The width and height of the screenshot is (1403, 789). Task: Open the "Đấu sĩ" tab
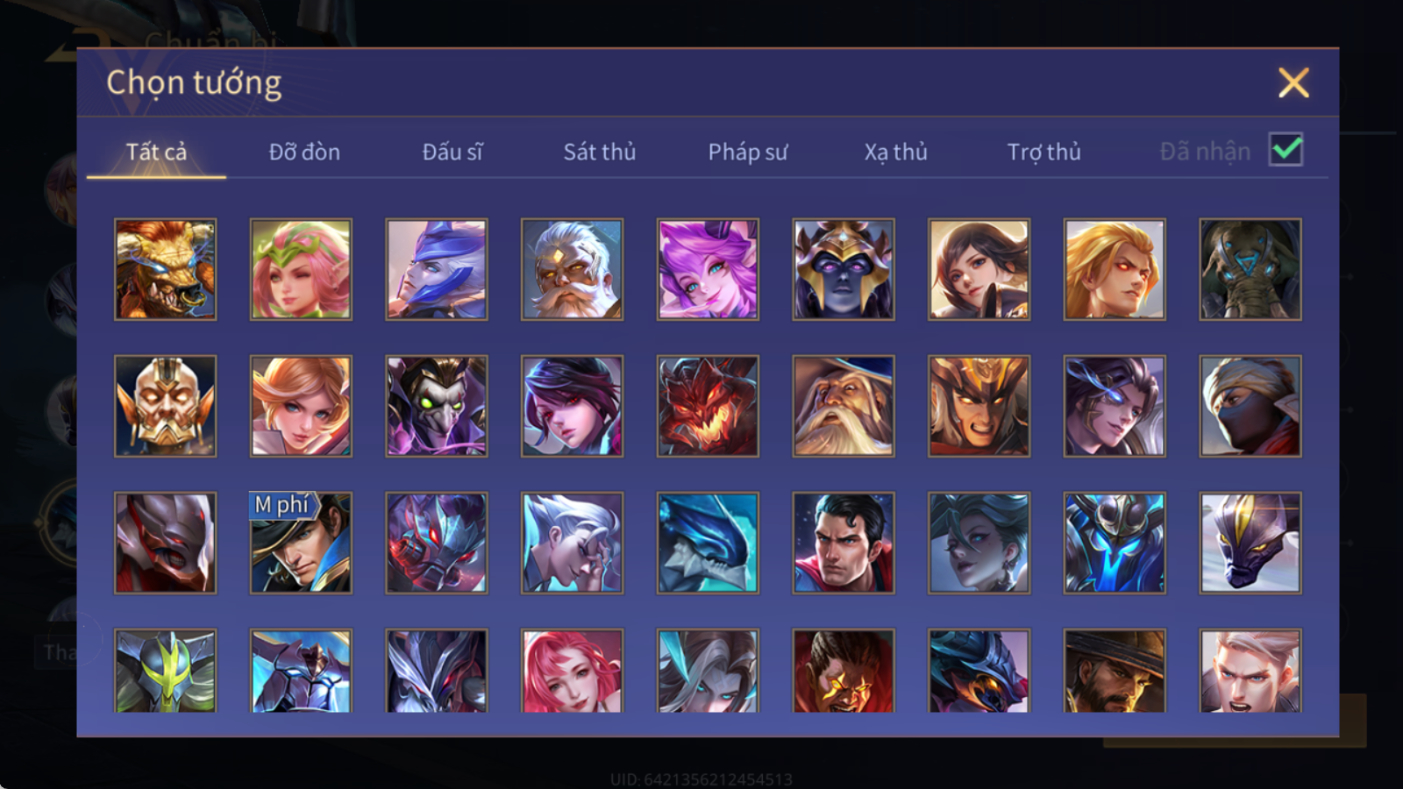click(x=452, y=152)
